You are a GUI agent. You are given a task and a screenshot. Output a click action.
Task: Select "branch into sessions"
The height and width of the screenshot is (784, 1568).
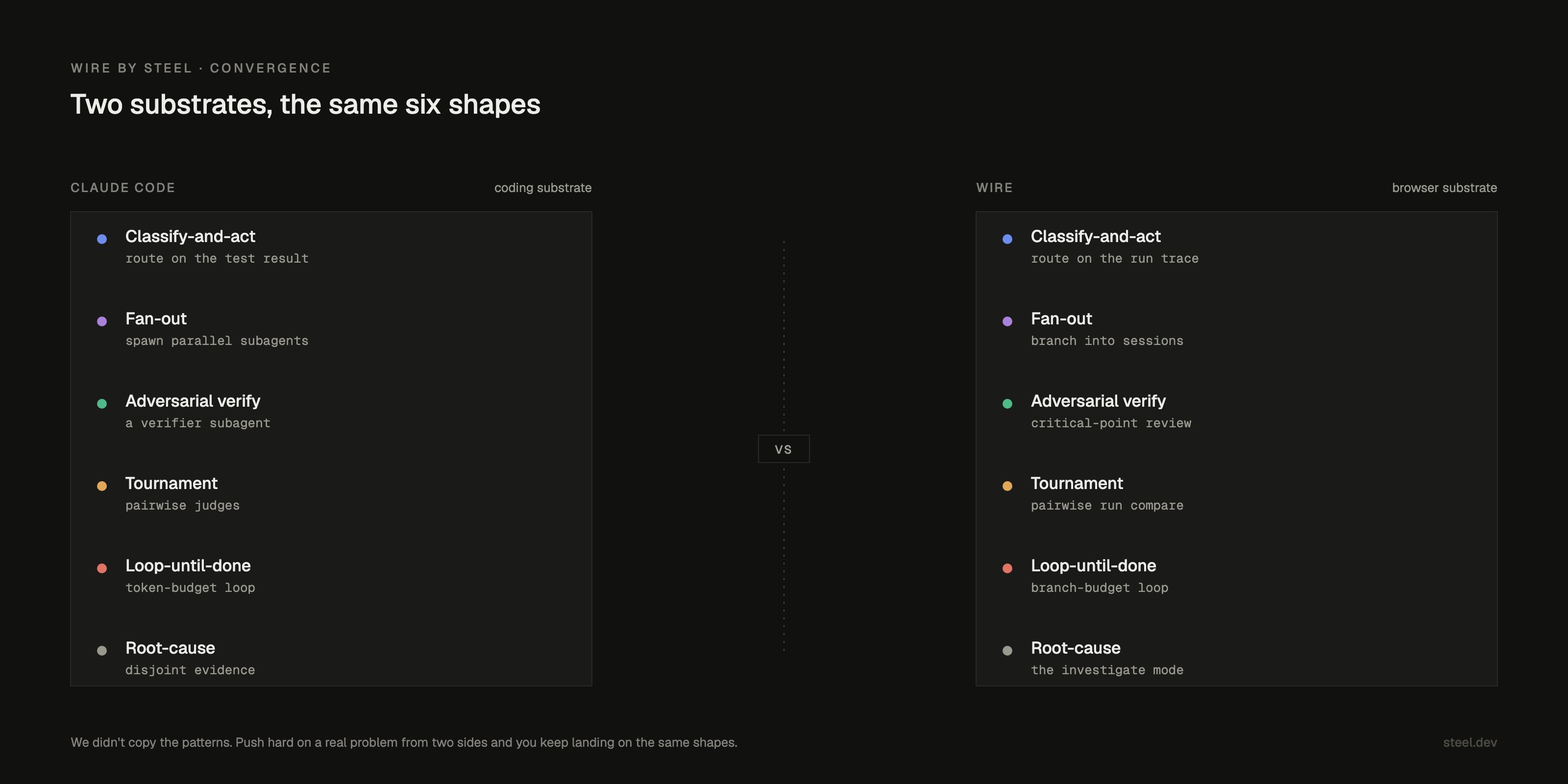click(x=1107, y=341)
